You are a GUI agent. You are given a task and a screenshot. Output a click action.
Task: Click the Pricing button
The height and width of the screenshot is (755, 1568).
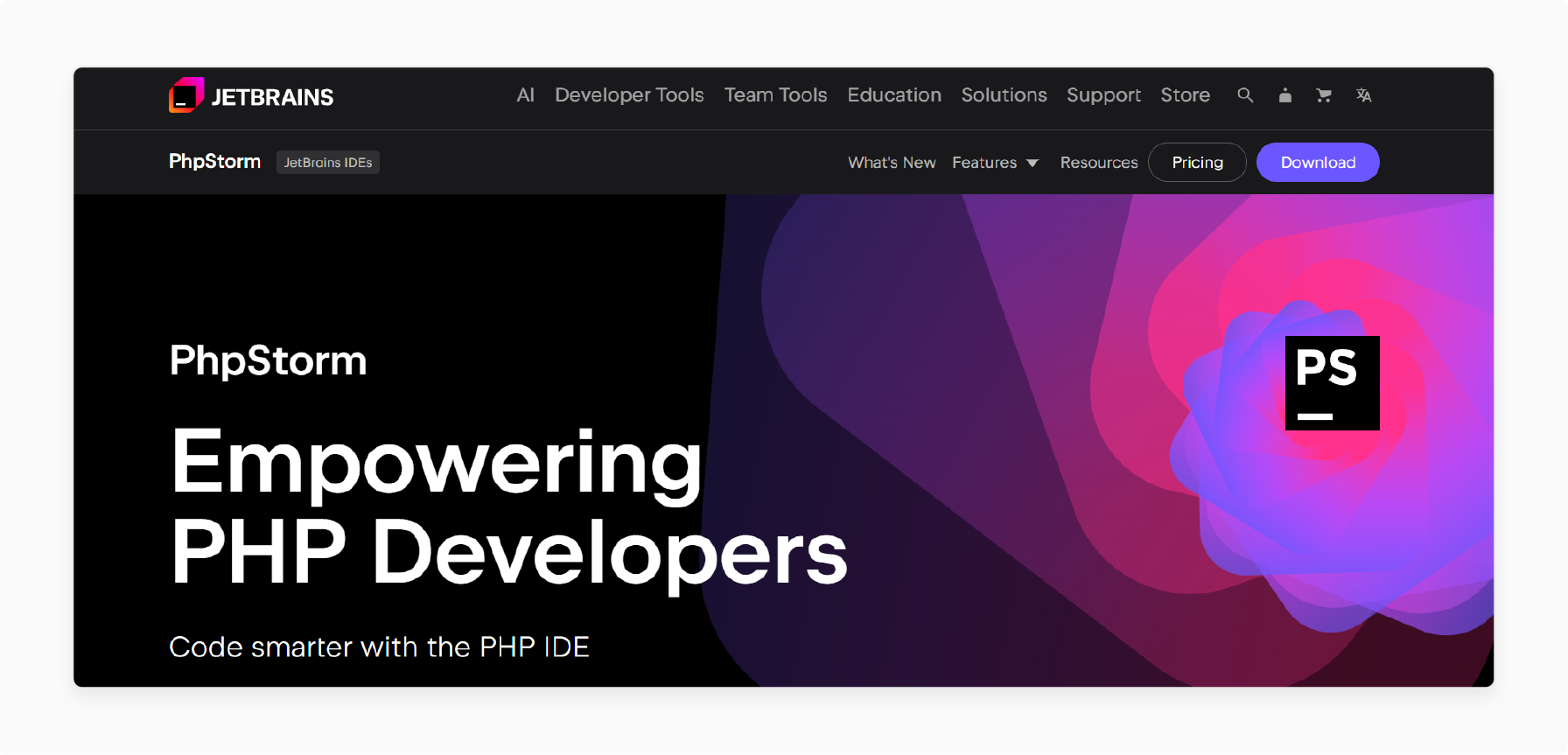1197,163
